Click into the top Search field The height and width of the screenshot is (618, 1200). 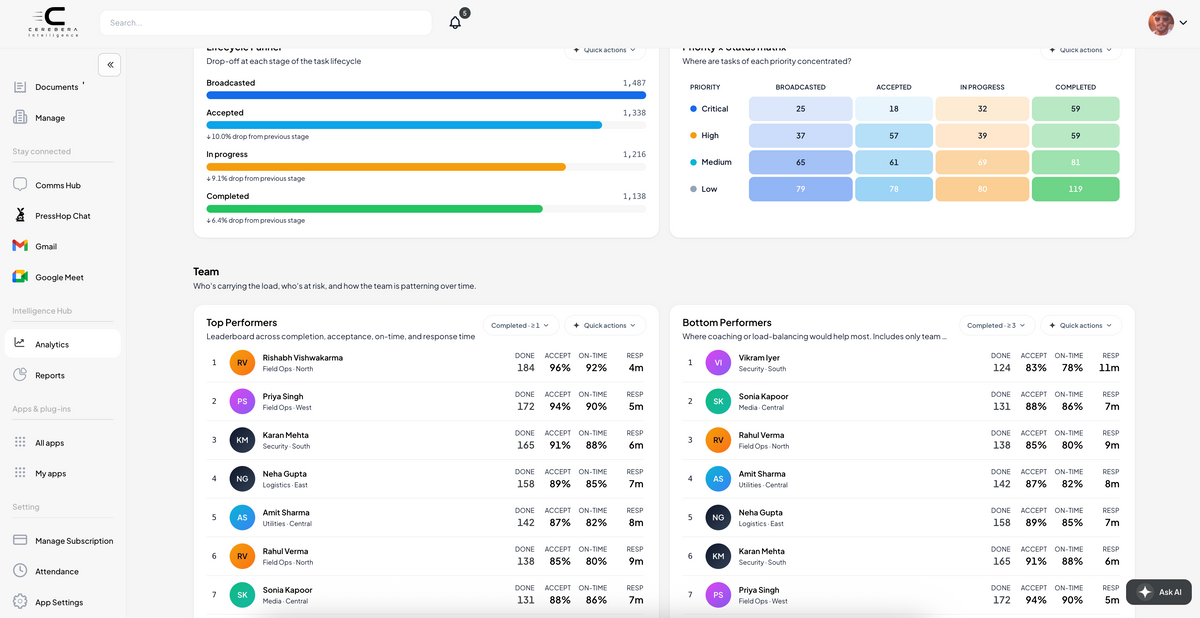pyautogui.click(x=265, y=22)
